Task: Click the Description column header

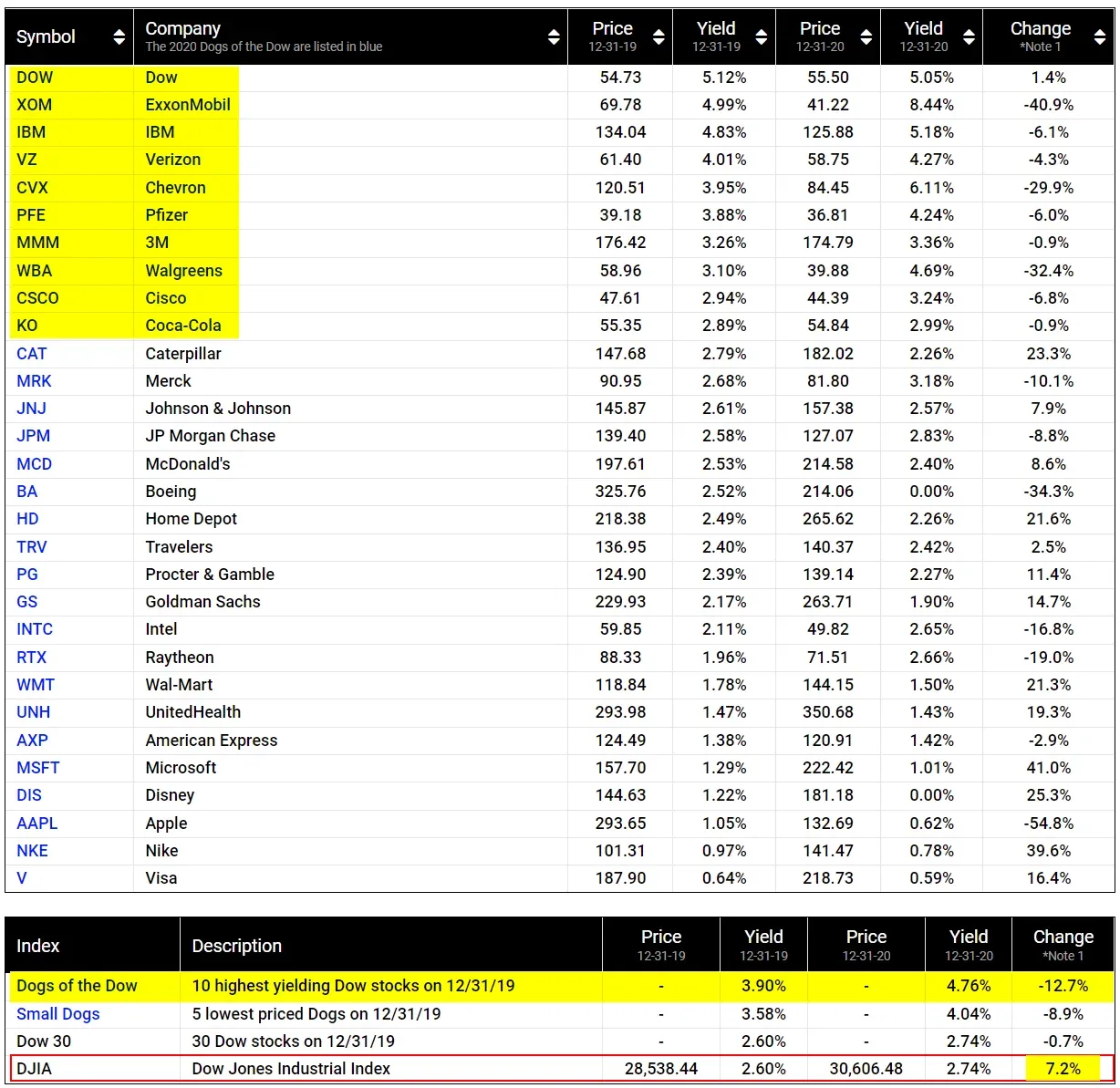Action: [x=237, y=946]
